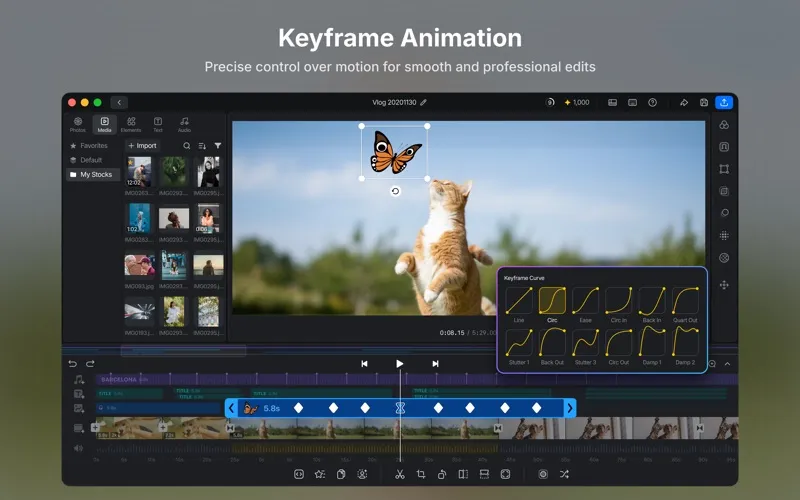Select the Crop tool
The width and height of the screenshot is (800, 500).
(421, 474)
